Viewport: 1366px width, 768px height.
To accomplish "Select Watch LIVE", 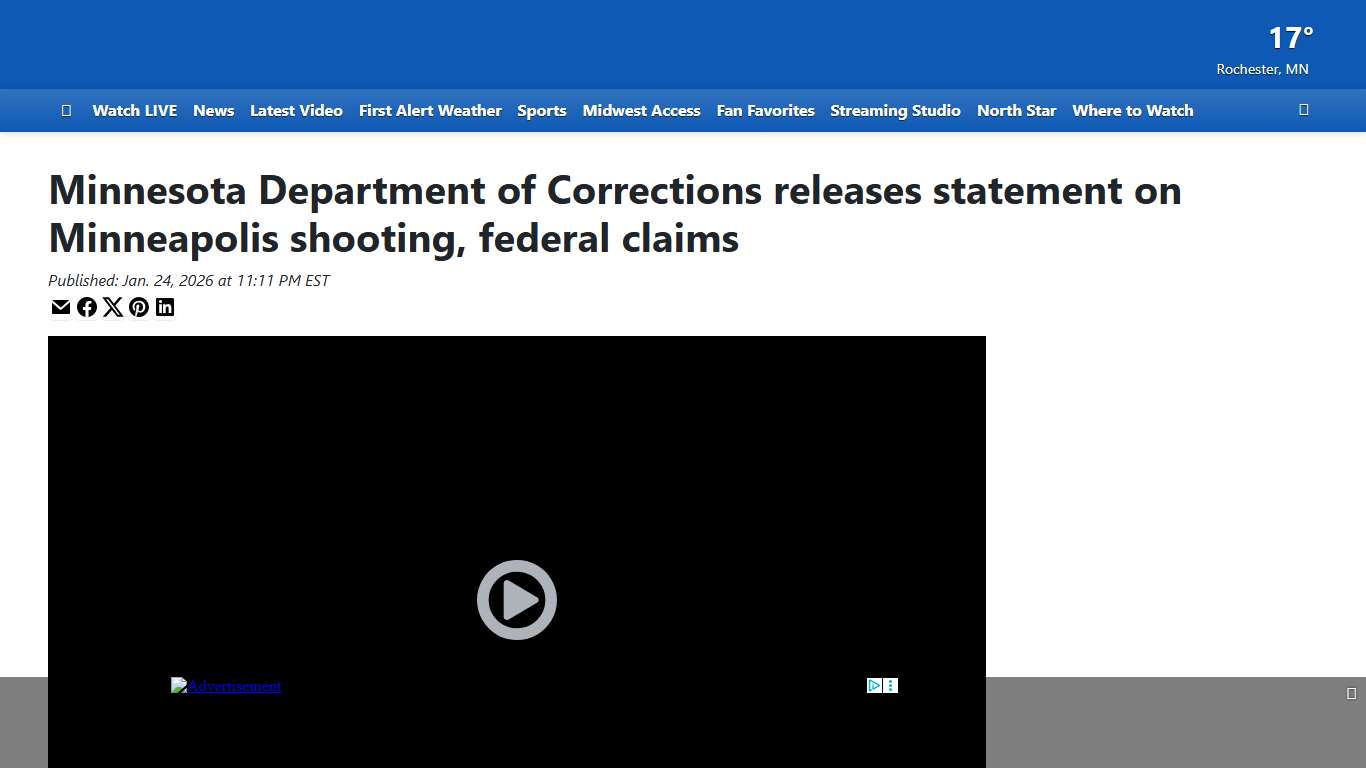I will click(x=134, y=110).
